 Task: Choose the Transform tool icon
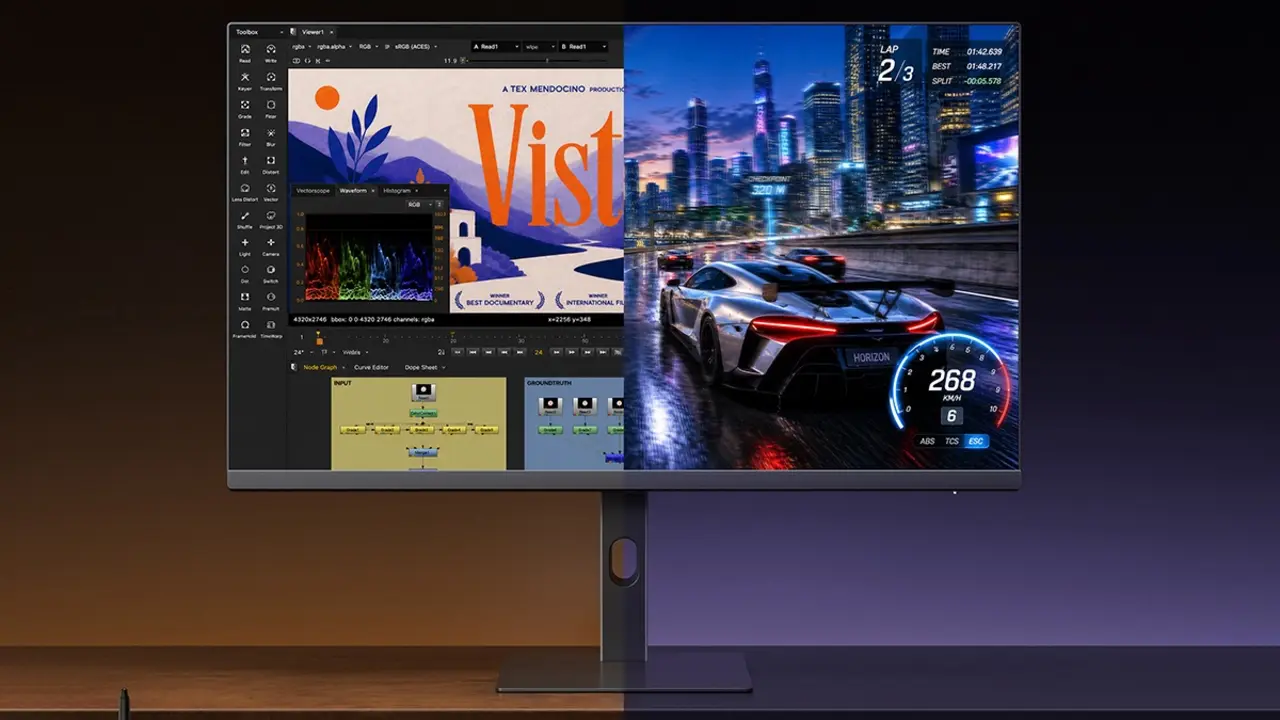coord(271,78)
